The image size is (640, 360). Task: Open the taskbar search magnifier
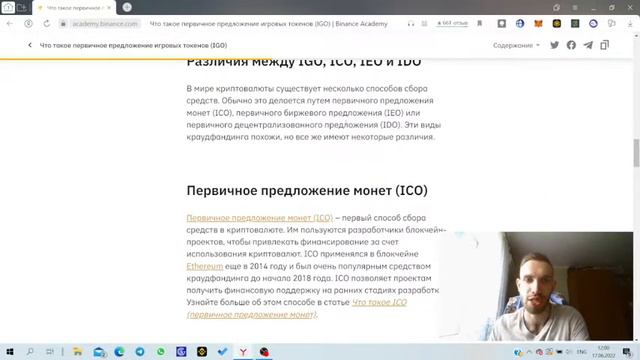point(30,351)
